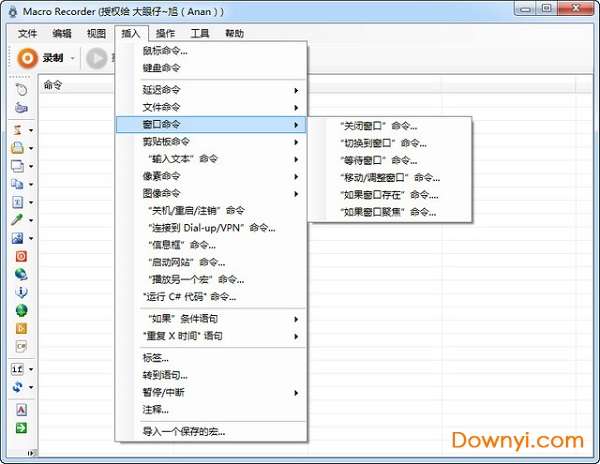Choose 标签... from the Insert menu
The height and width of the screenshot is (464, 600).
(x=211, y=358)
